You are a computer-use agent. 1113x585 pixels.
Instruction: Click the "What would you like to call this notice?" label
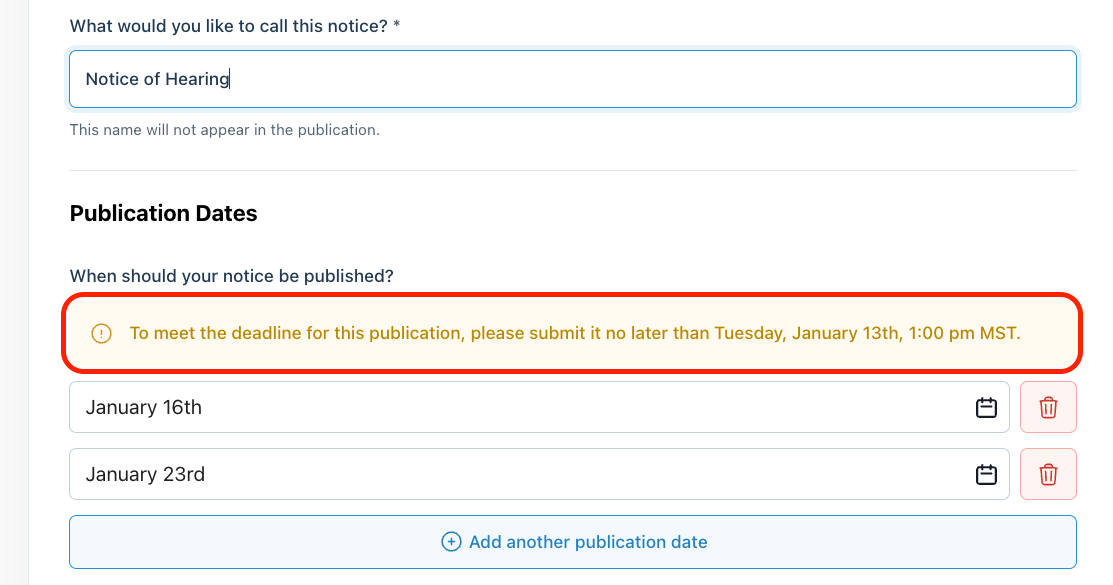click(x=228, y=25)
